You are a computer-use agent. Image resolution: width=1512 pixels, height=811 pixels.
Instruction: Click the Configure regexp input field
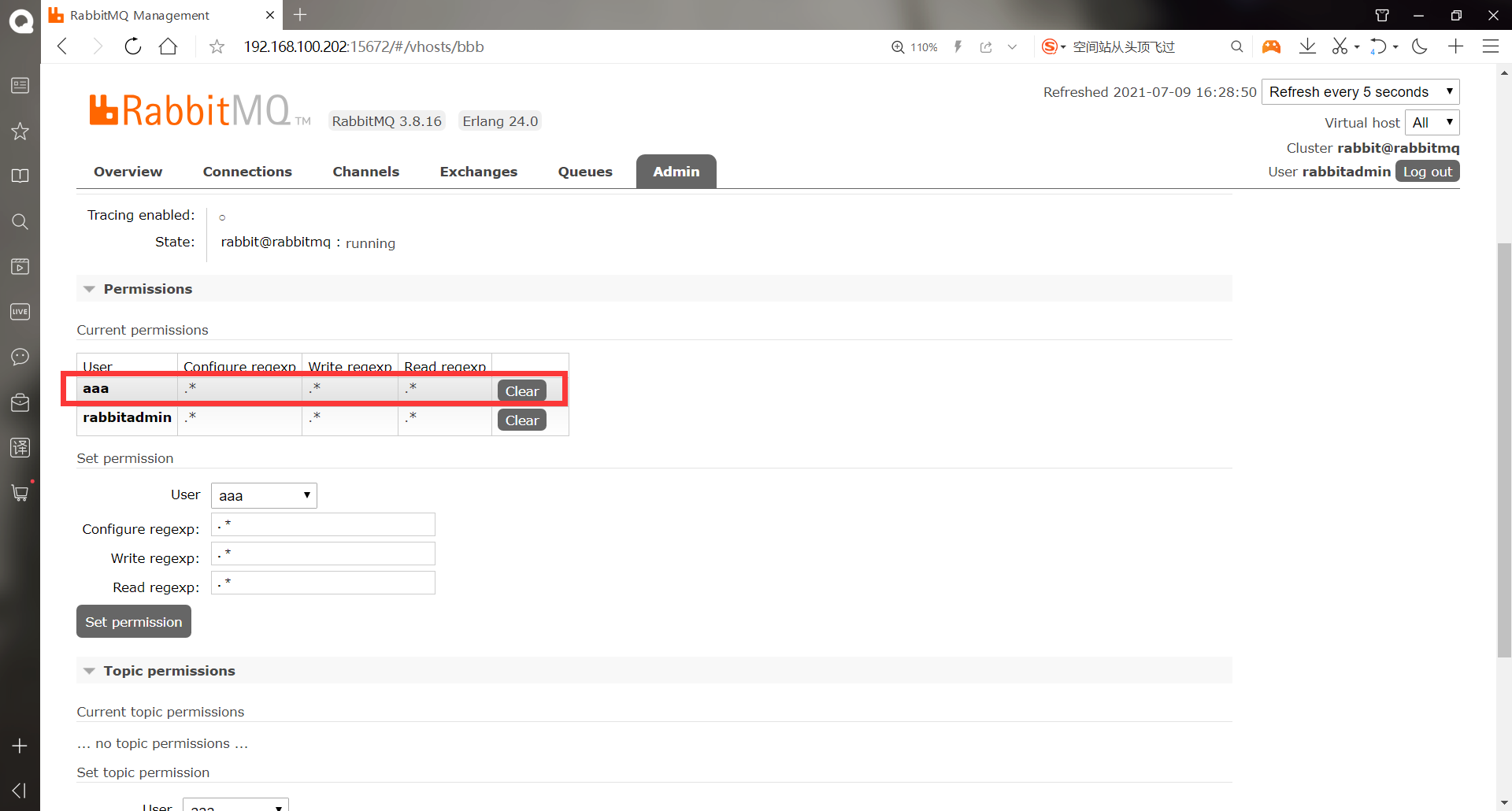pos(323,524)
